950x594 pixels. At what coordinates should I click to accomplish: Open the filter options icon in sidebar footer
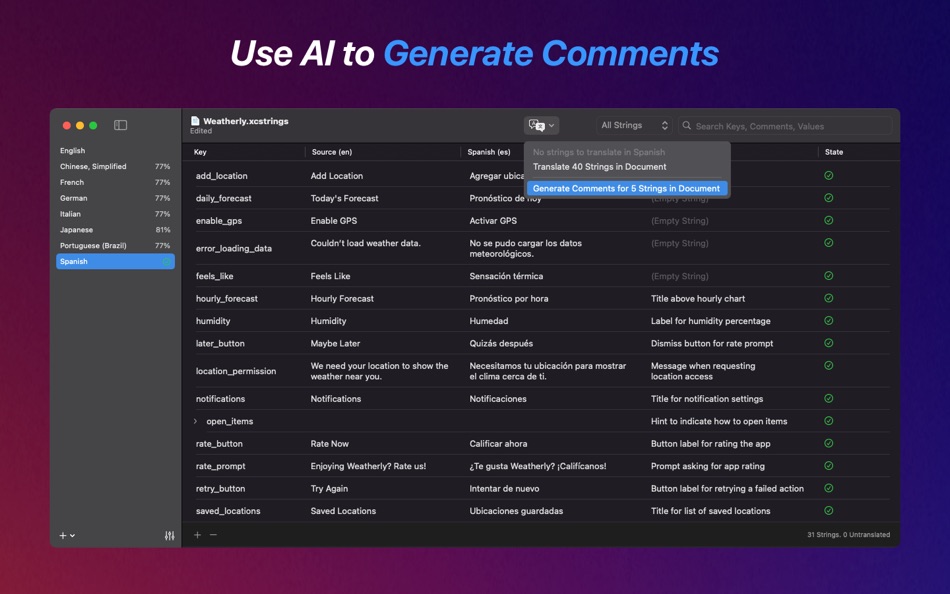pos(169,536)
